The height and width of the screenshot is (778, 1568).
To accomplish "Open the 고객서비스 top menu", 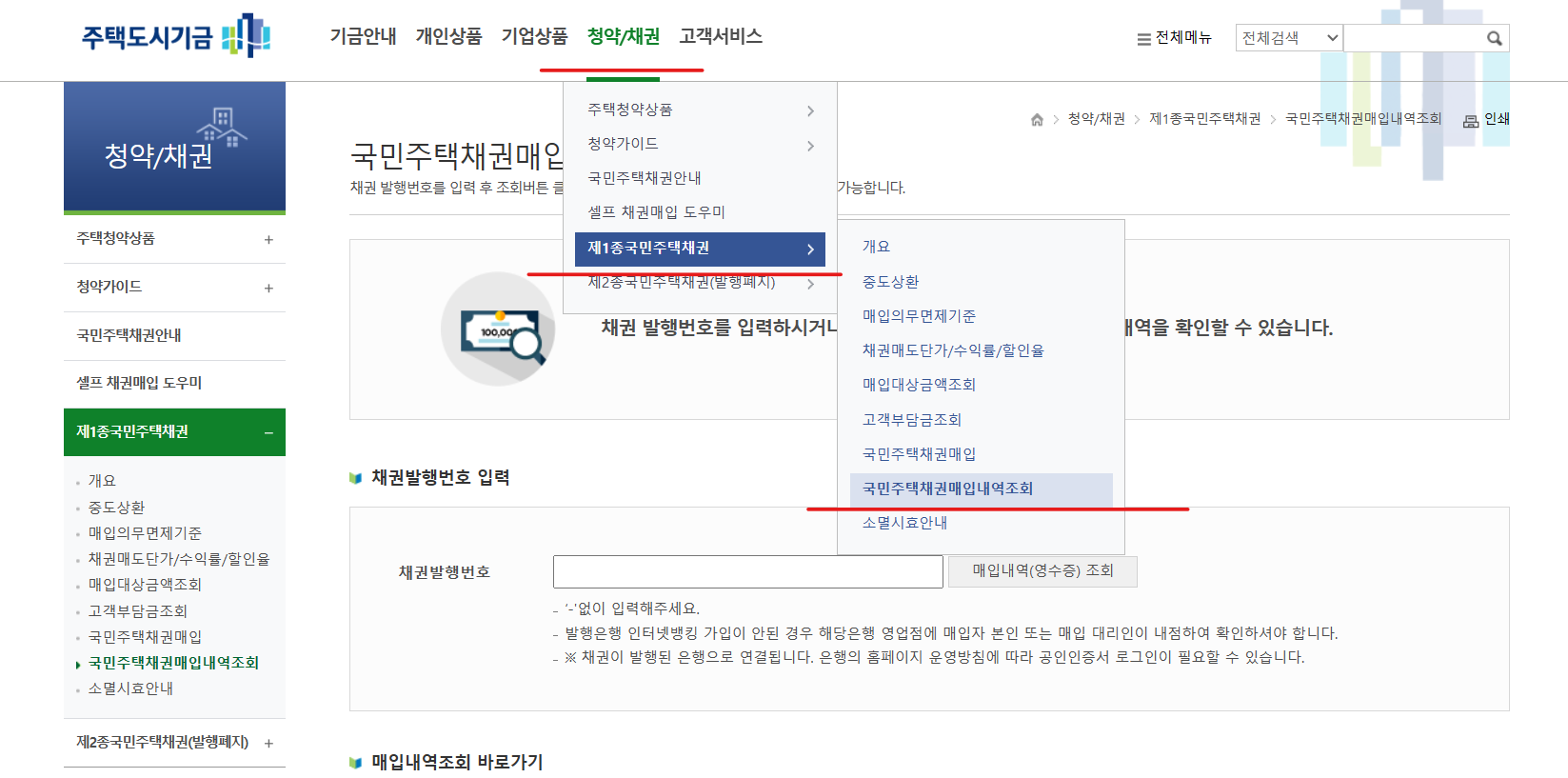I will (x=721, y=36).
